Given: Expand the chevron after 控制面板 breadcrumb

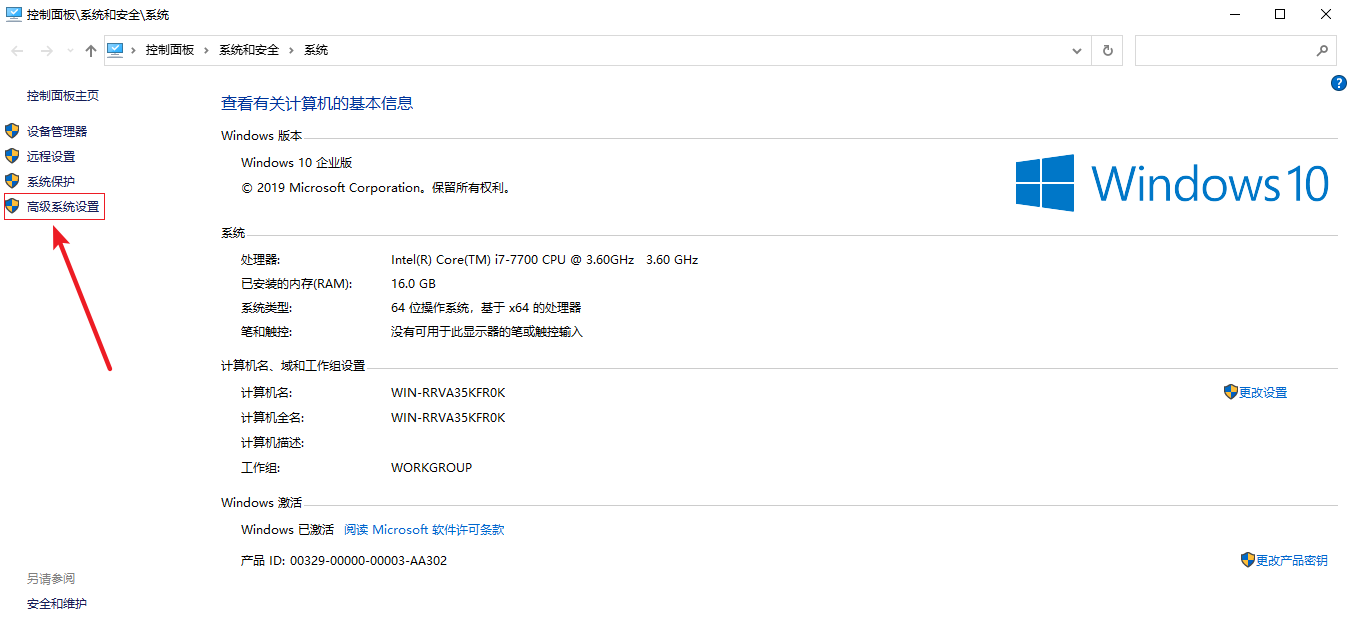Looking at the screenshot, I should tap(207, 50).
